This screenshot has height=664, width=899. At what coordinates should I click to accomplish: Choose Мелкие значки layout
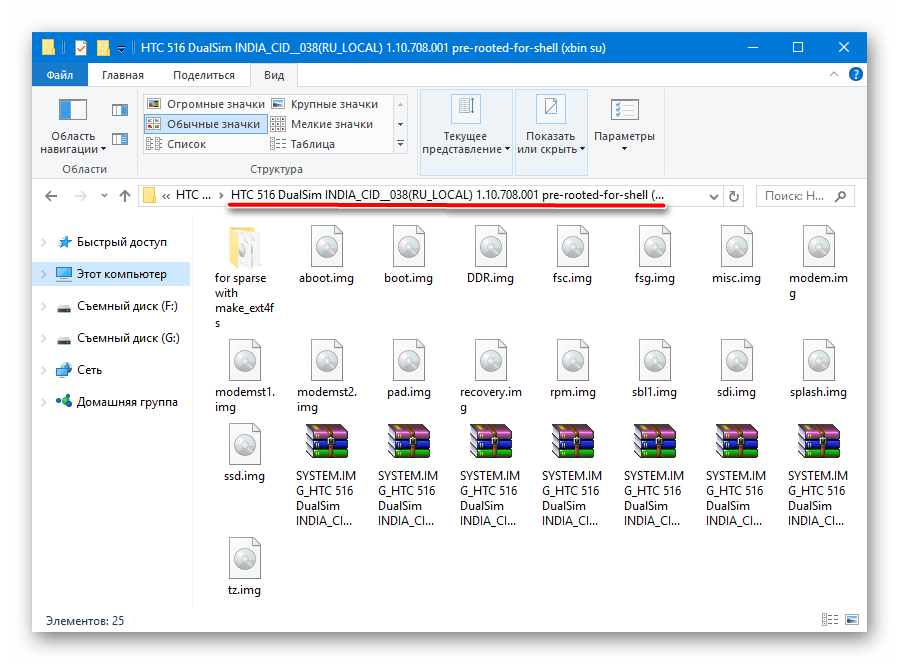tap(322, 124)
